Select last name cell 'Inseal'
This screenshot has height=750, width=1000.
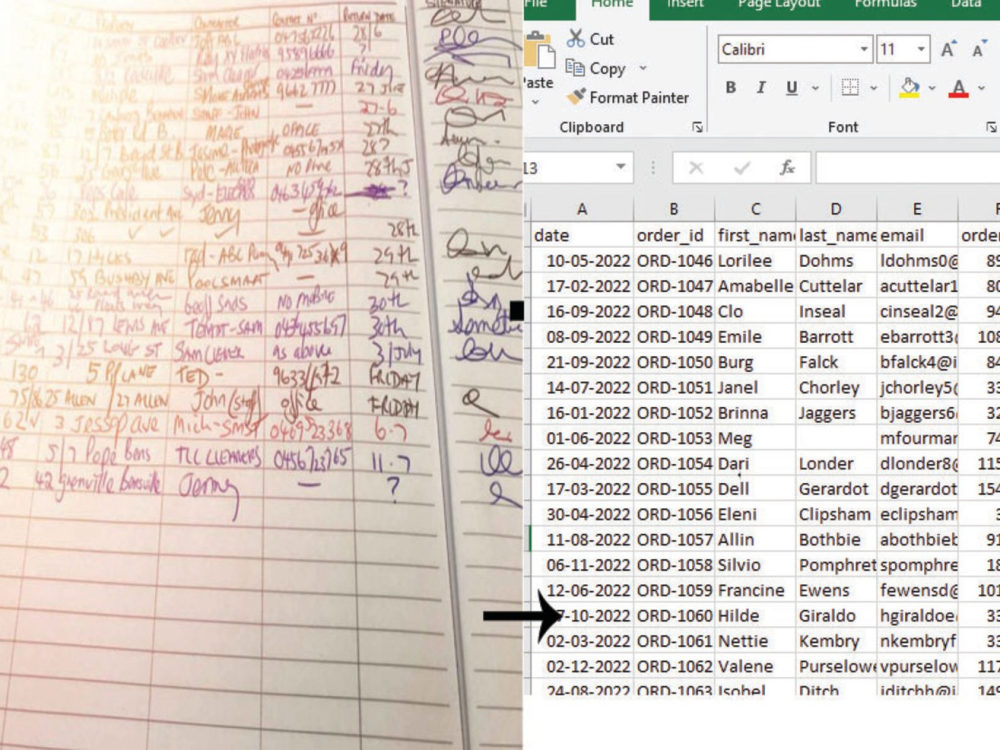click(835, 311)
